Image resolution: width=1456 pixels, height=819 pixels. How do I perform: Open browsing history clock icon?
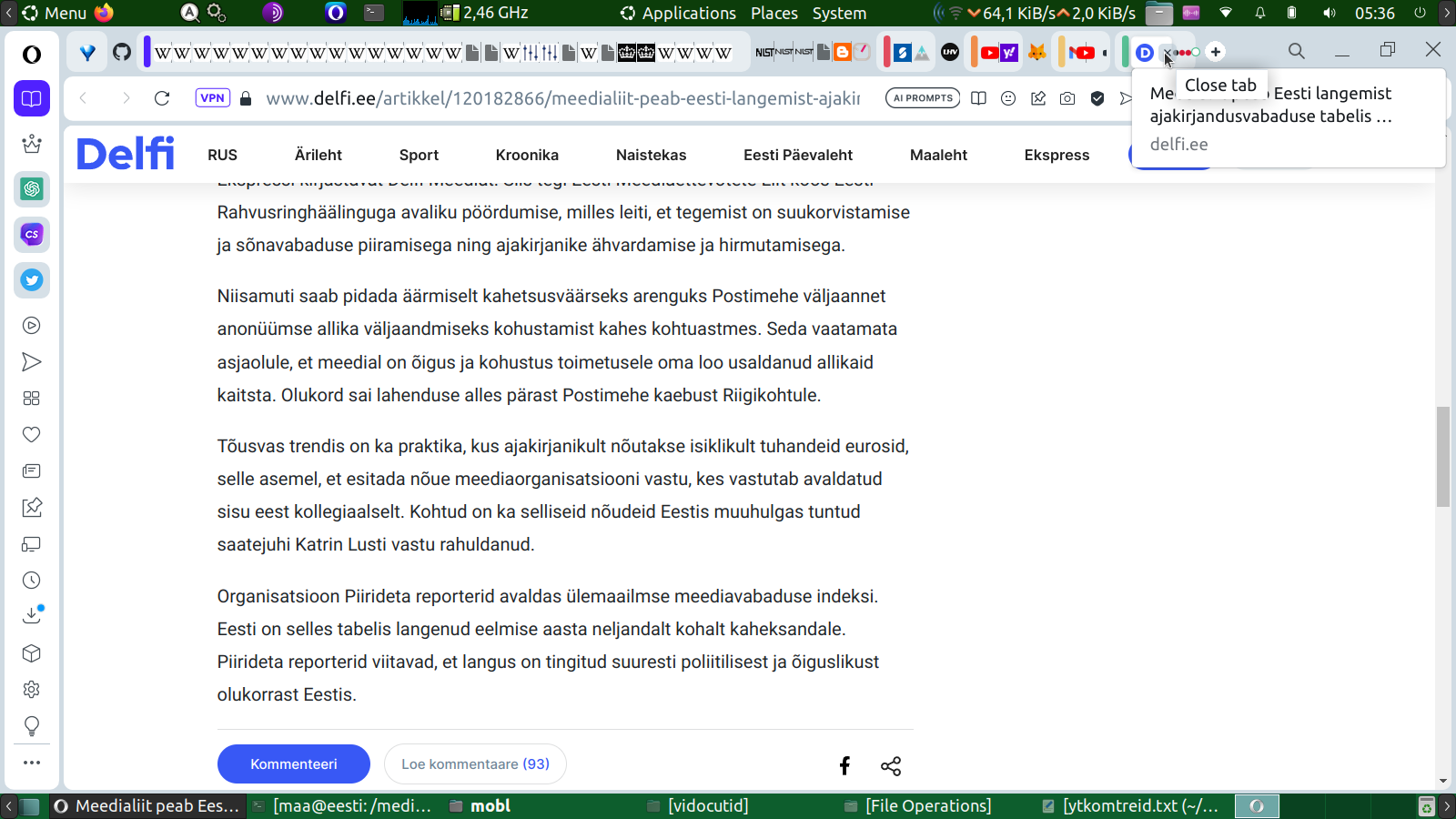[32, 581]
